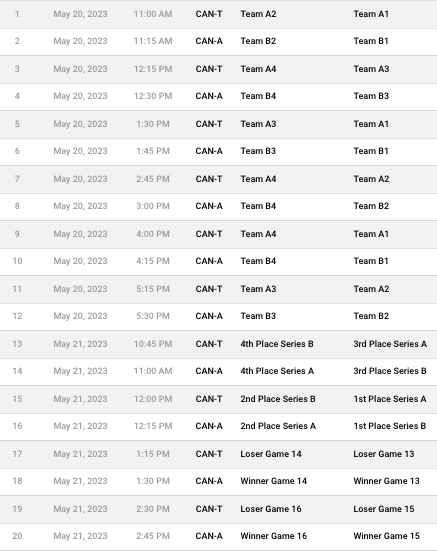Click CAN-T venue for game 11
This screenshot has height=552, width=437.
209,289
